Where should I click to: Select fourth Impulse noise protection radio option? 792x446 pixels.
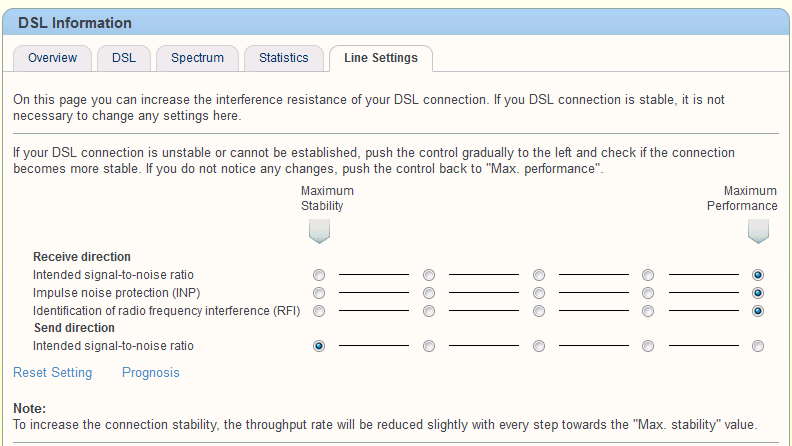(648, 293)
